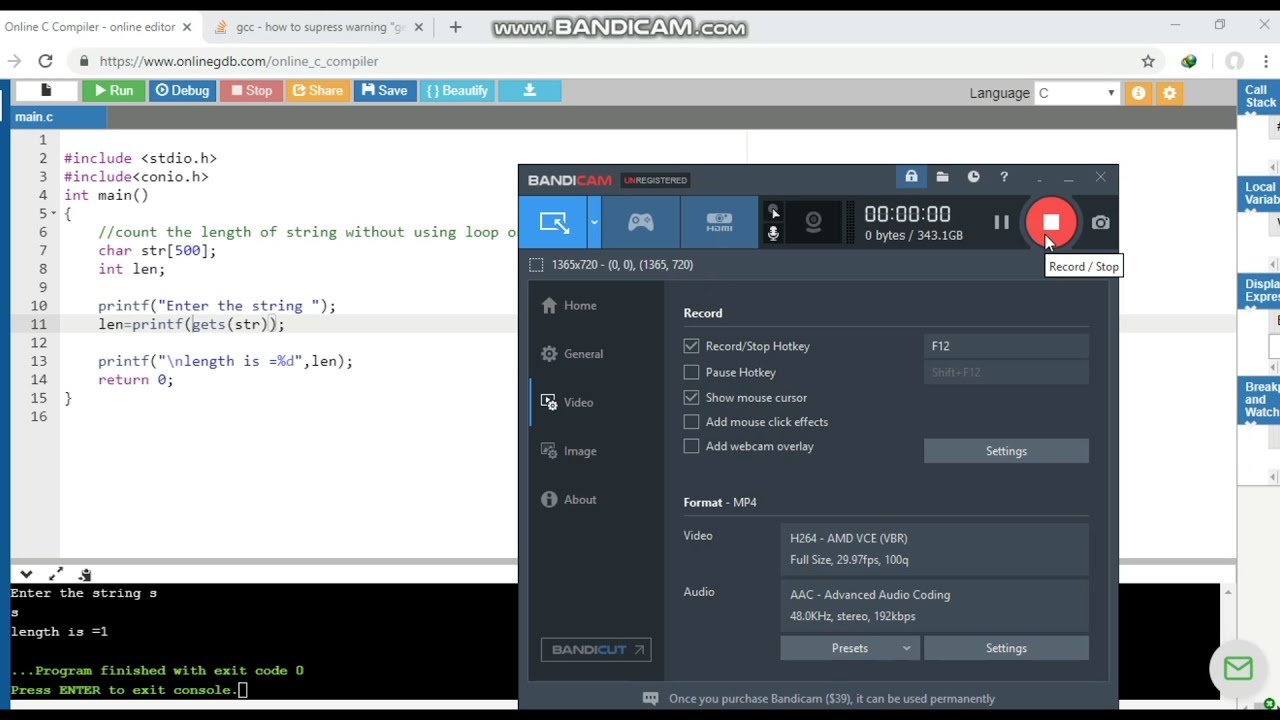Close the Online C Compiler browser tab
Screen dimensions: 1280x720
click(x=186, y=27)
